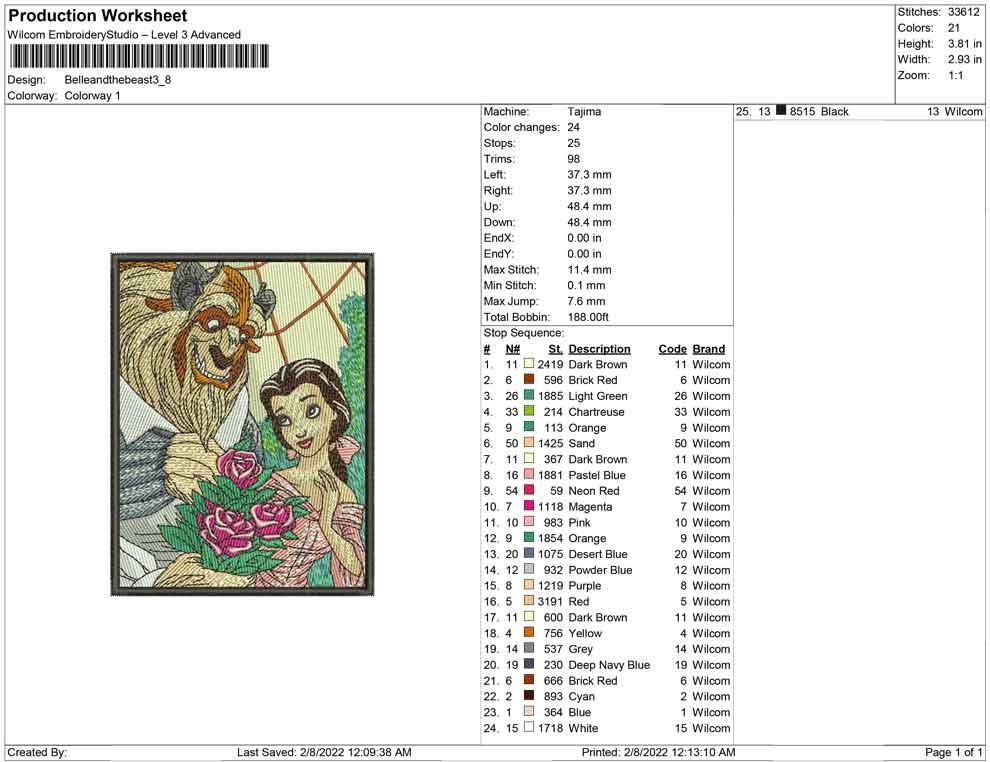This screenshot has width=990, height=762.
Task: Choose the Neon Red color swatch
Action: [529, 490]
